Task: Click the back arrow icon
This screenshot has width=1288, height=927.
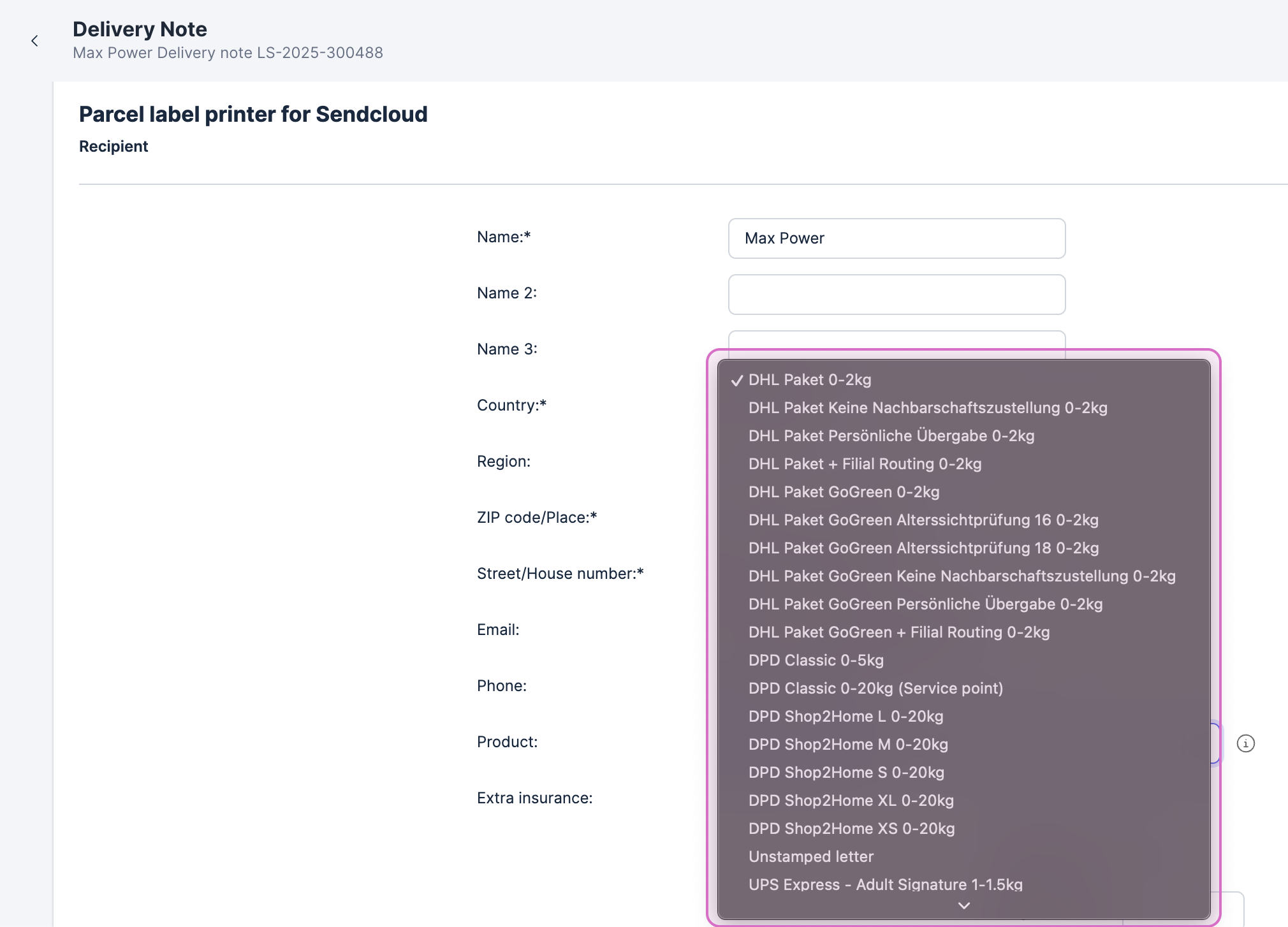Action: click(34, 41)
